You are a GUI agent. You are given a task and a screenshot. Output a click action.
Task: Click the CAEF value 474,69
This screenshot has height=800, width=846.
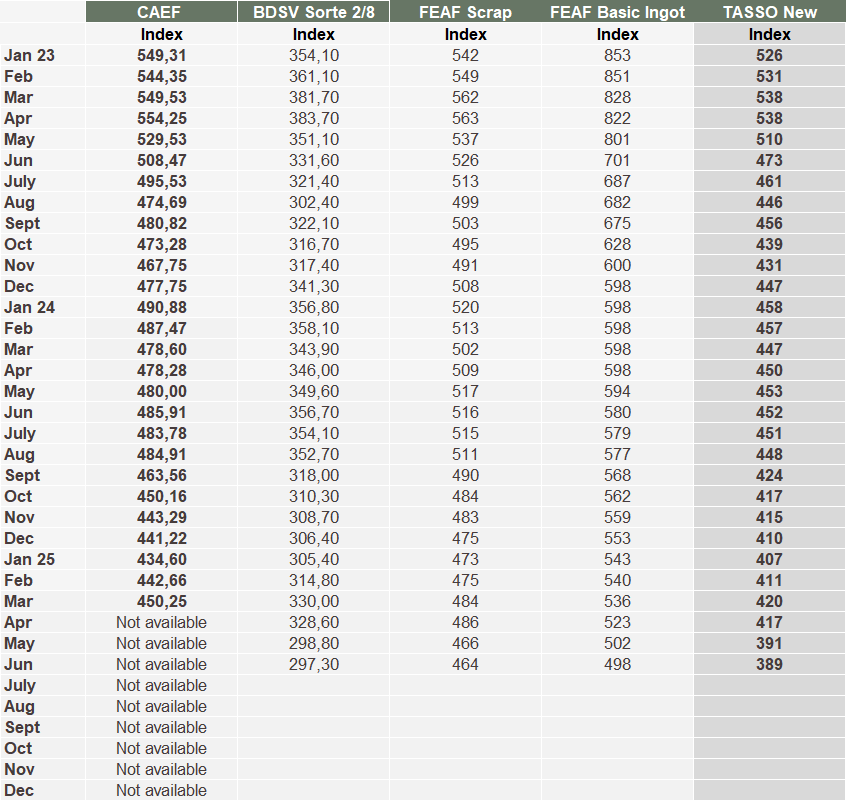(161, 203)
